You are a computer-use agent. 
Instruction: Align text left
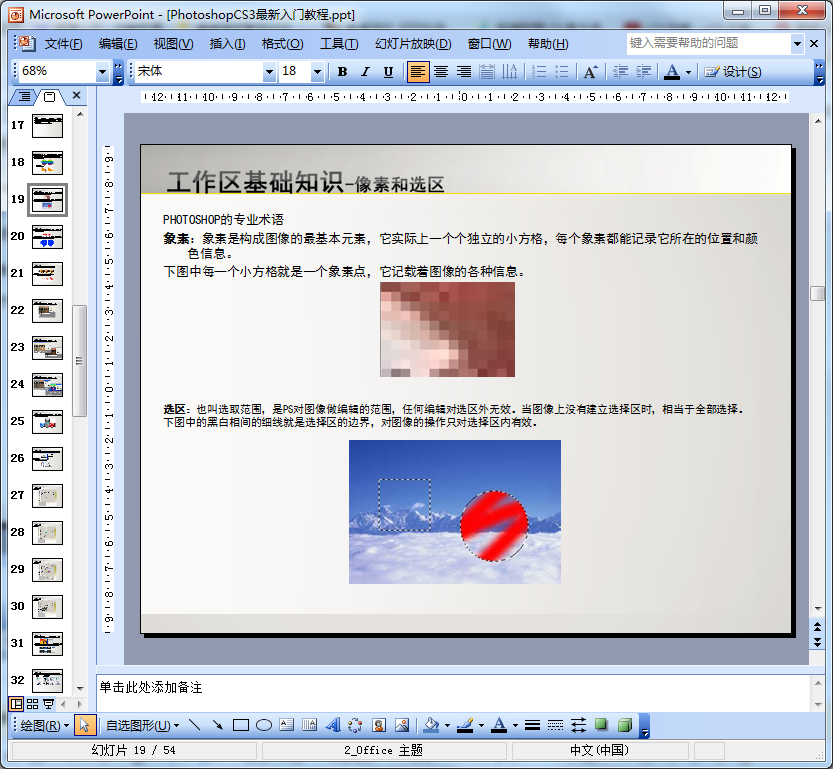pyautogui.click(x=418, y=72)
